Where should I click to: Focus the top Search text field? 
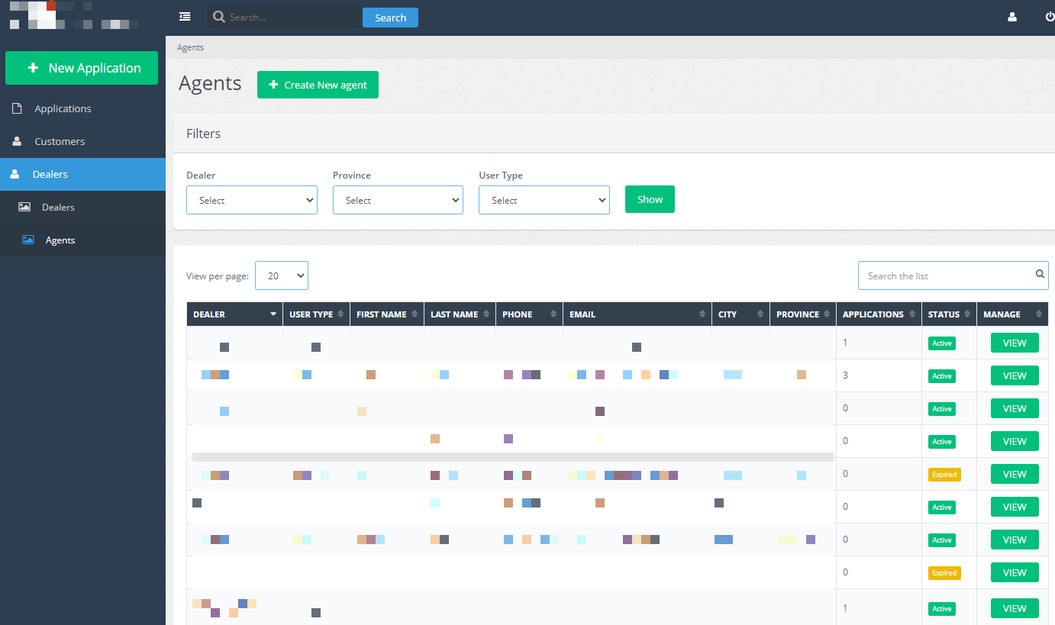pos(293,17)
